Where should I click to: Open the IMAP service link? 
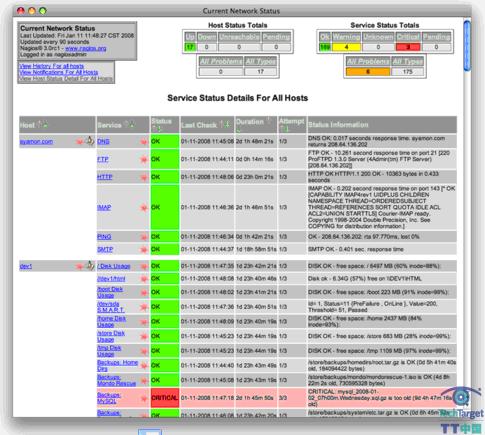tap(104, 208)
